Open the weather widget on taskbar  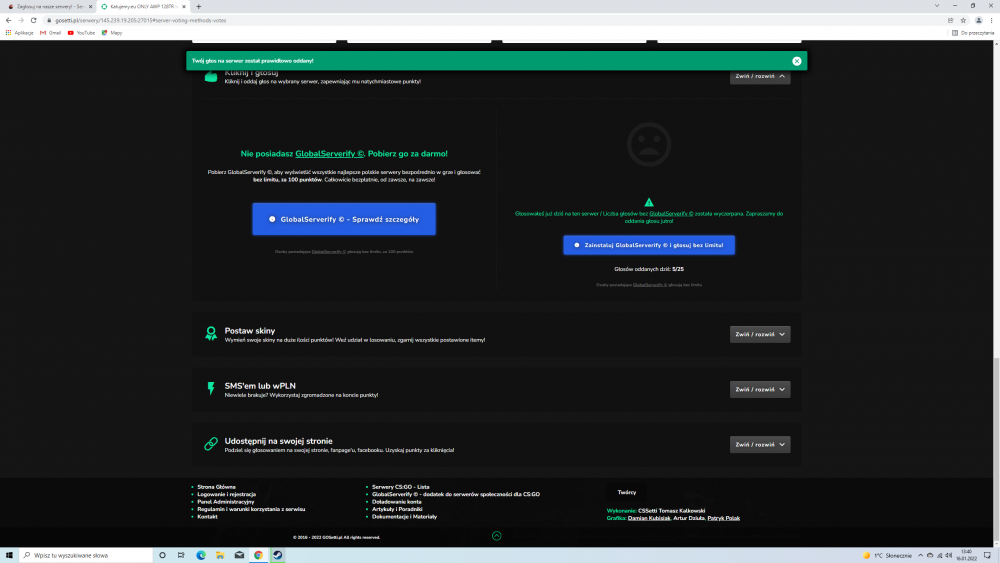pos(887,555)
